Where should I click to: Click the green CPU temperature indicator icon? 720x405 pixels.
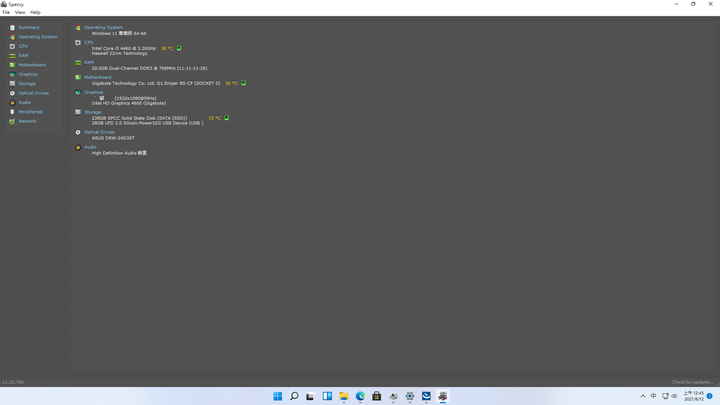(x=179, y=48)
